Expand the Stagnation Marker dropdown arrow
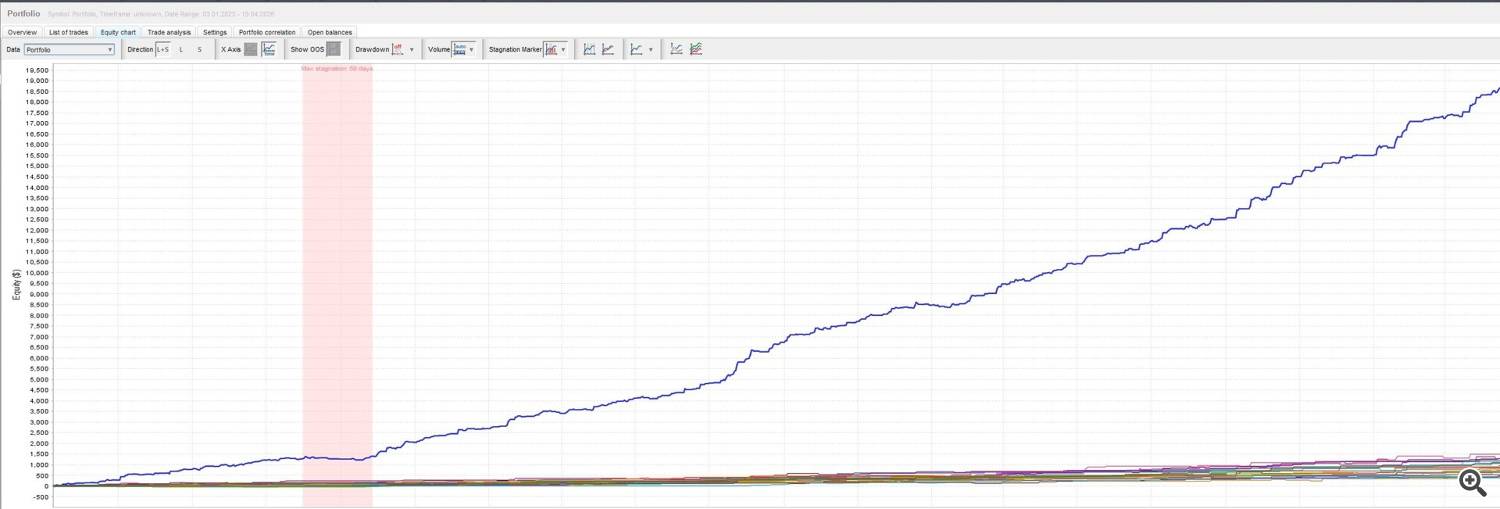The height and width of the screenshot is (509, 1500). 563,49
